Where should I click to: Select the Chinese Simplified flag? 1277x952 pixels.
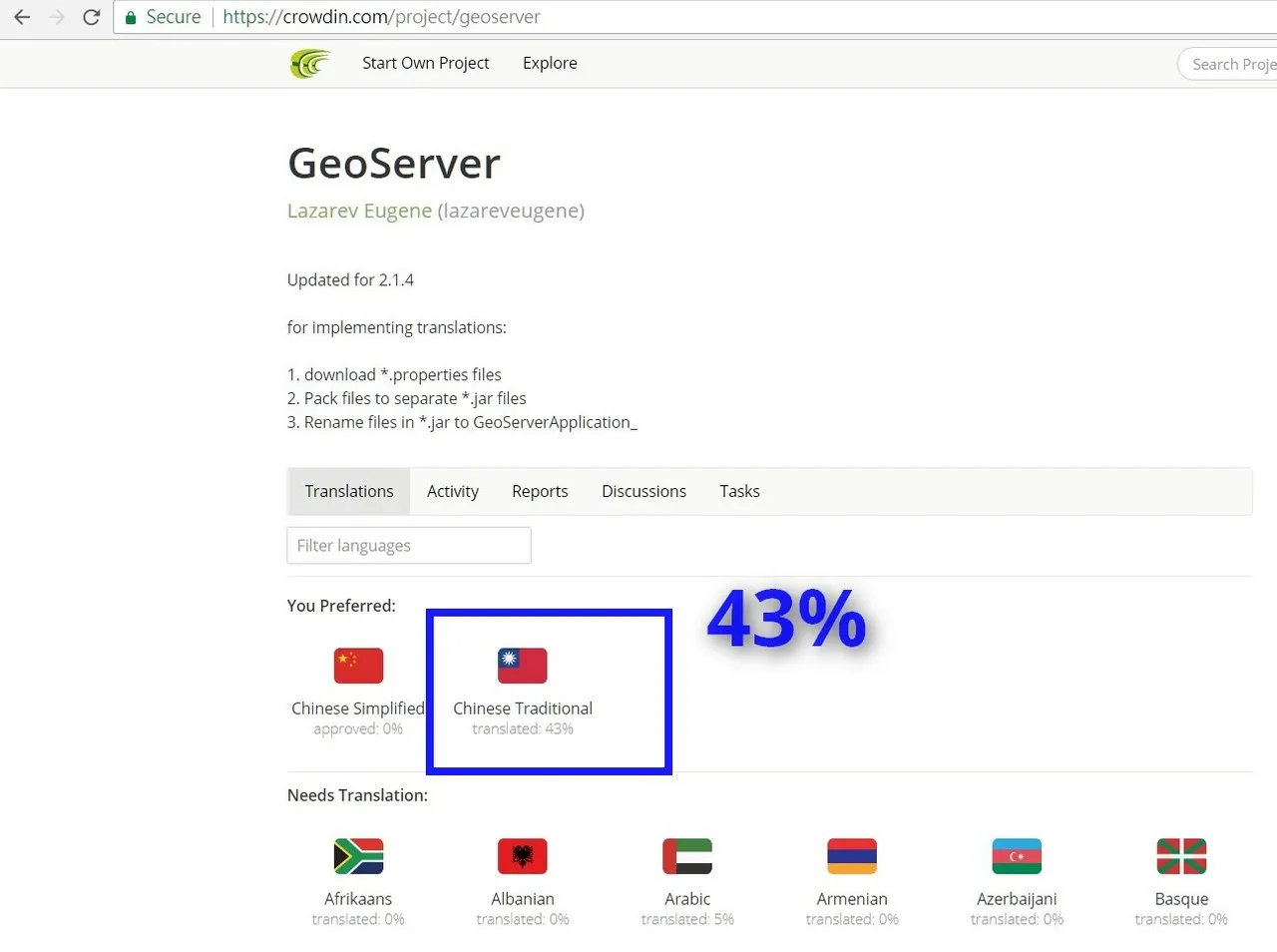click(x=358, y=666)
